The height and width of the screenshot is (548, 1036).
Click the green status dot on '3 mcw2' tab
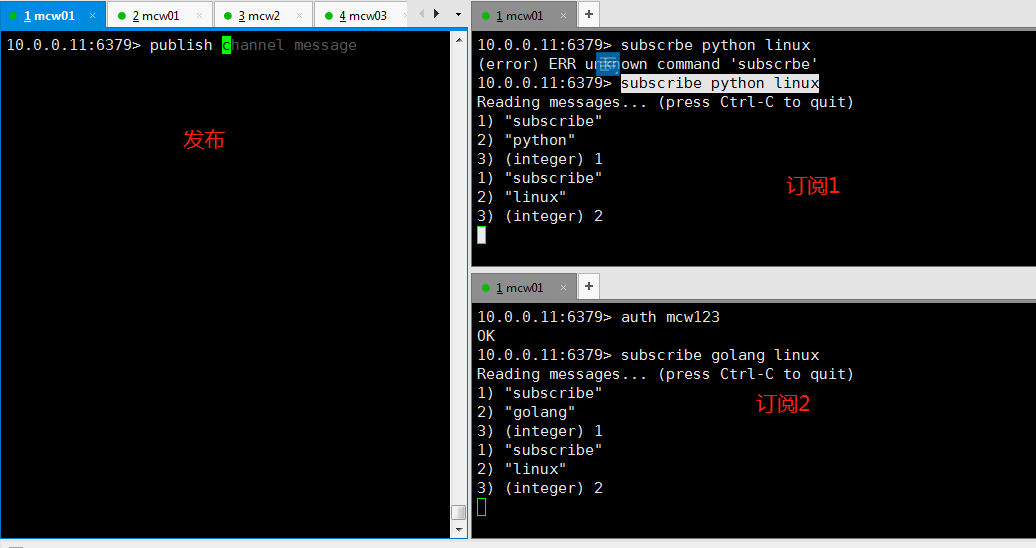228,16
